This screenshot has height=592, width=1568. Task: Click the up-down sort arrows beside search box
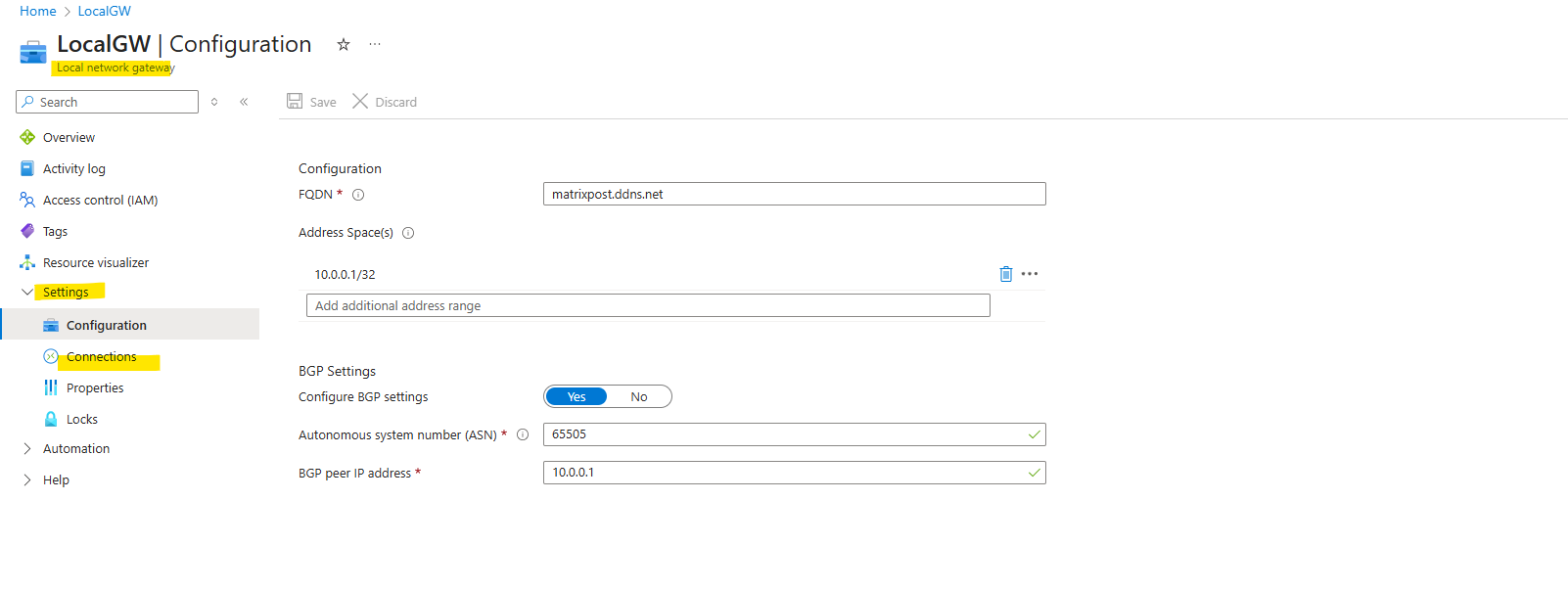[x=214, y=102]
